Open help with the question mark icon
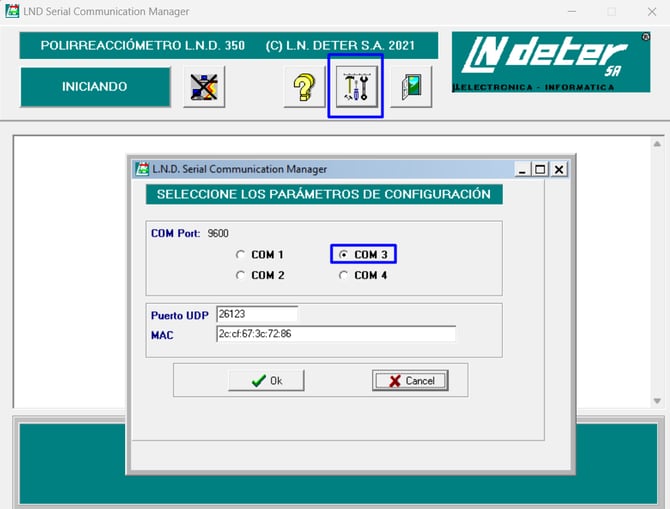670x509 pixels. (x=303, y=87)
